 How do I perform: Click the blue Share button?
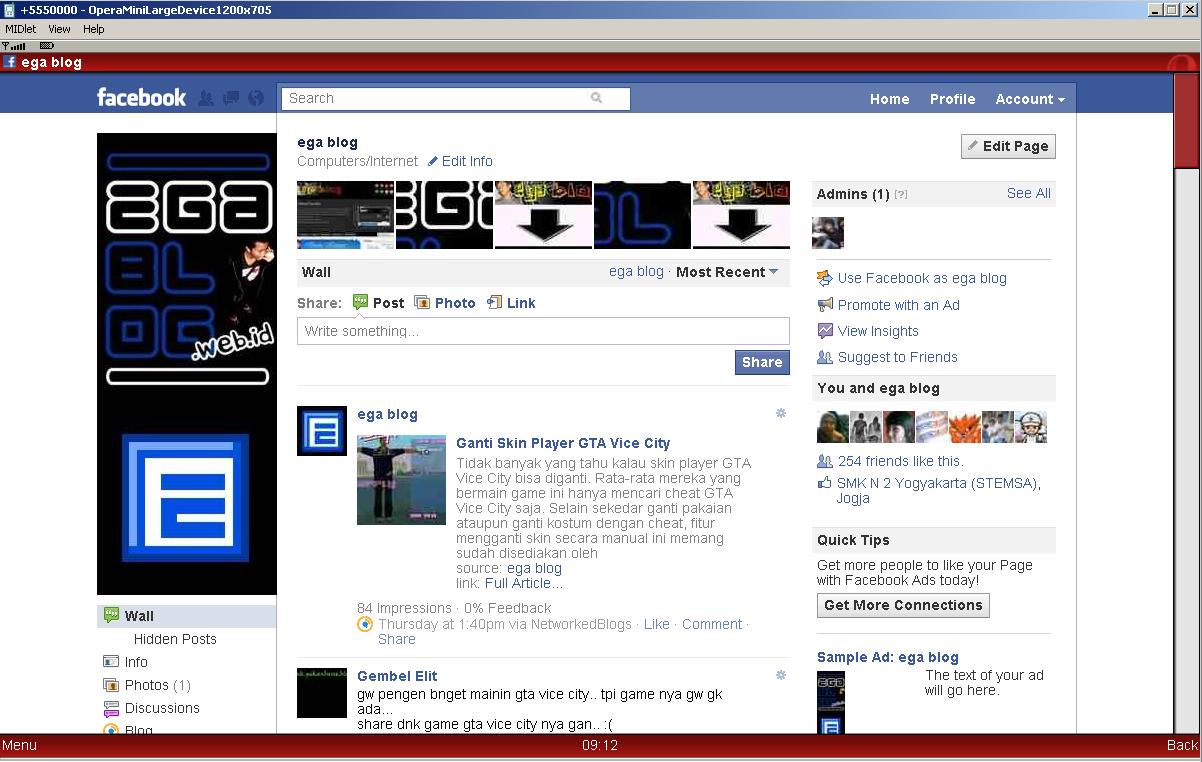pyautogui.click(x=762, y=362)
